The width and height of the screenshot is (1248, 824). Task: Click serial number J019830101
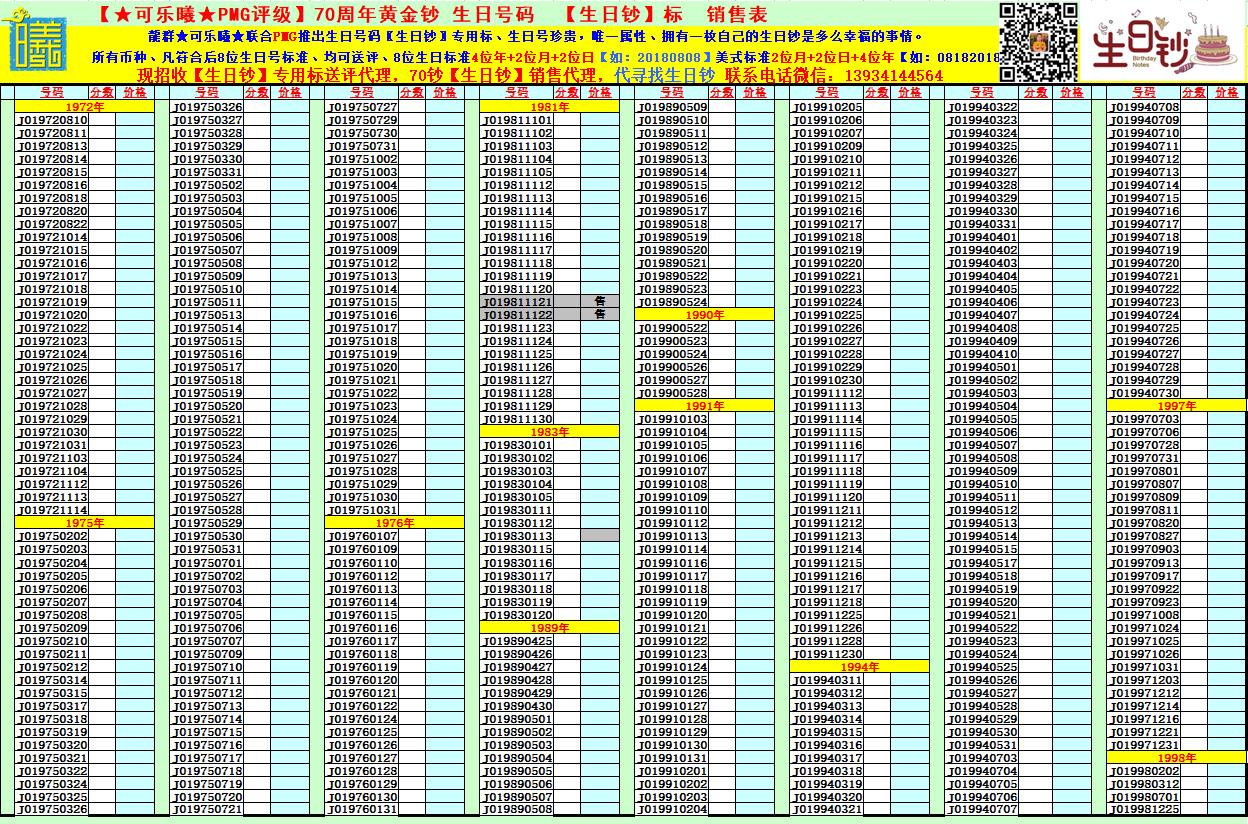[518, 445]
